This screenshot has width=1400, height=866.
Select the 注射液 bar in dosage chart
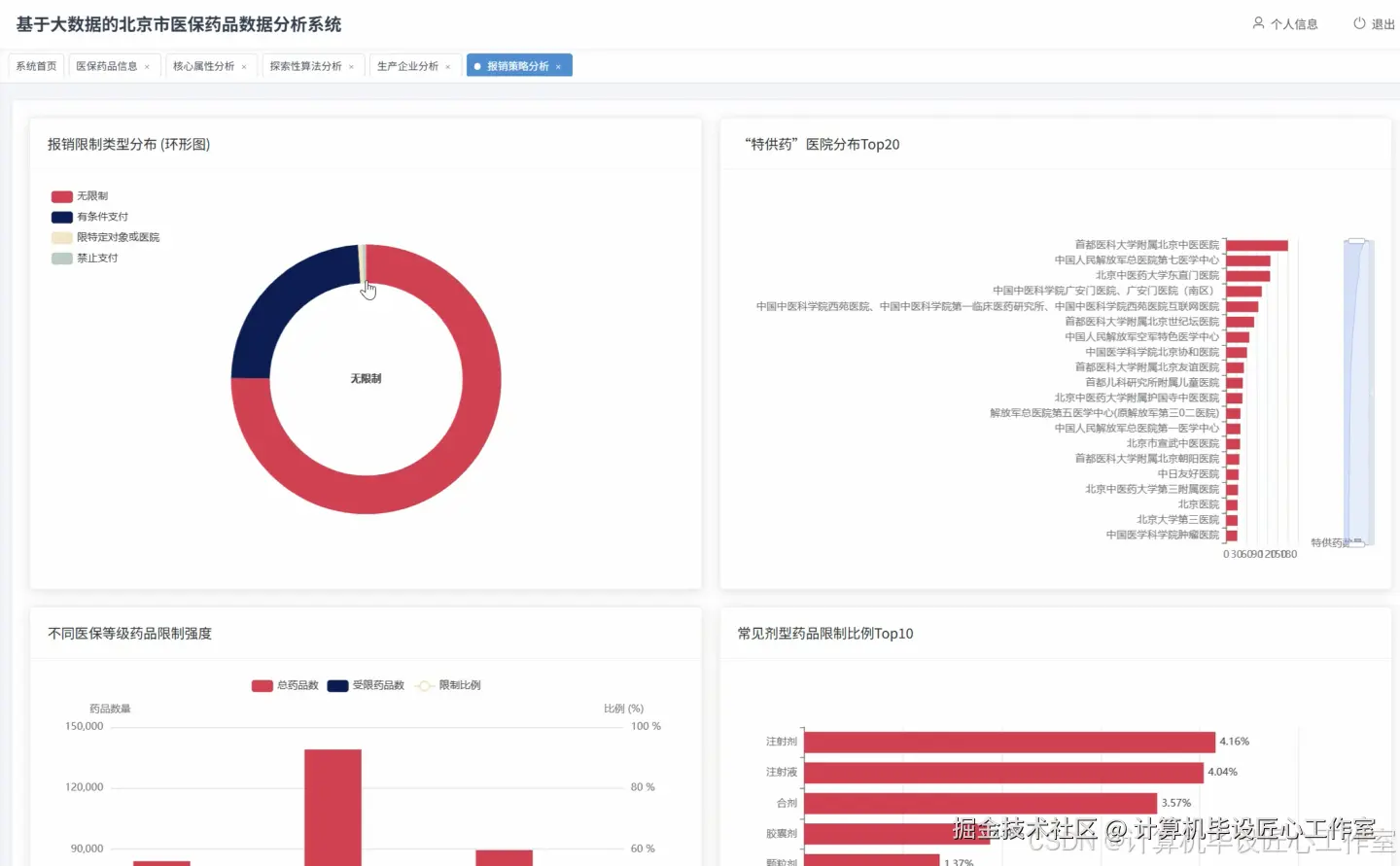(1004, 773)
